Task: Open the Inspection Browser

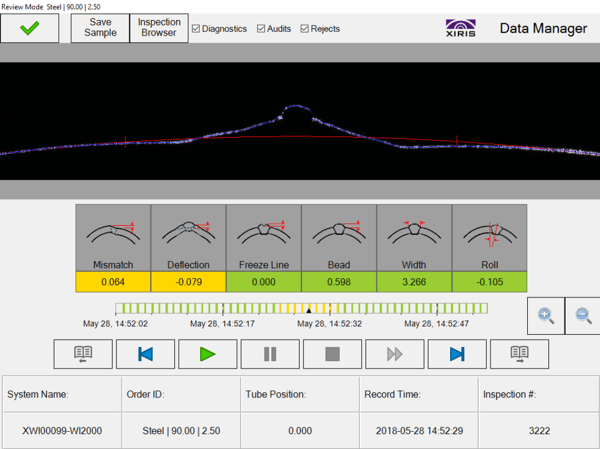Action: click(159, 28)
